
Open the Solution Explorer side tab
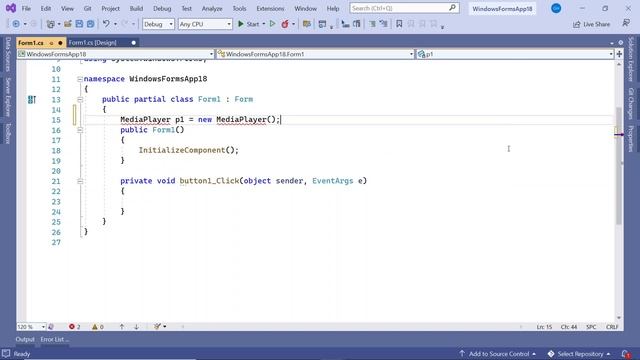631,59
